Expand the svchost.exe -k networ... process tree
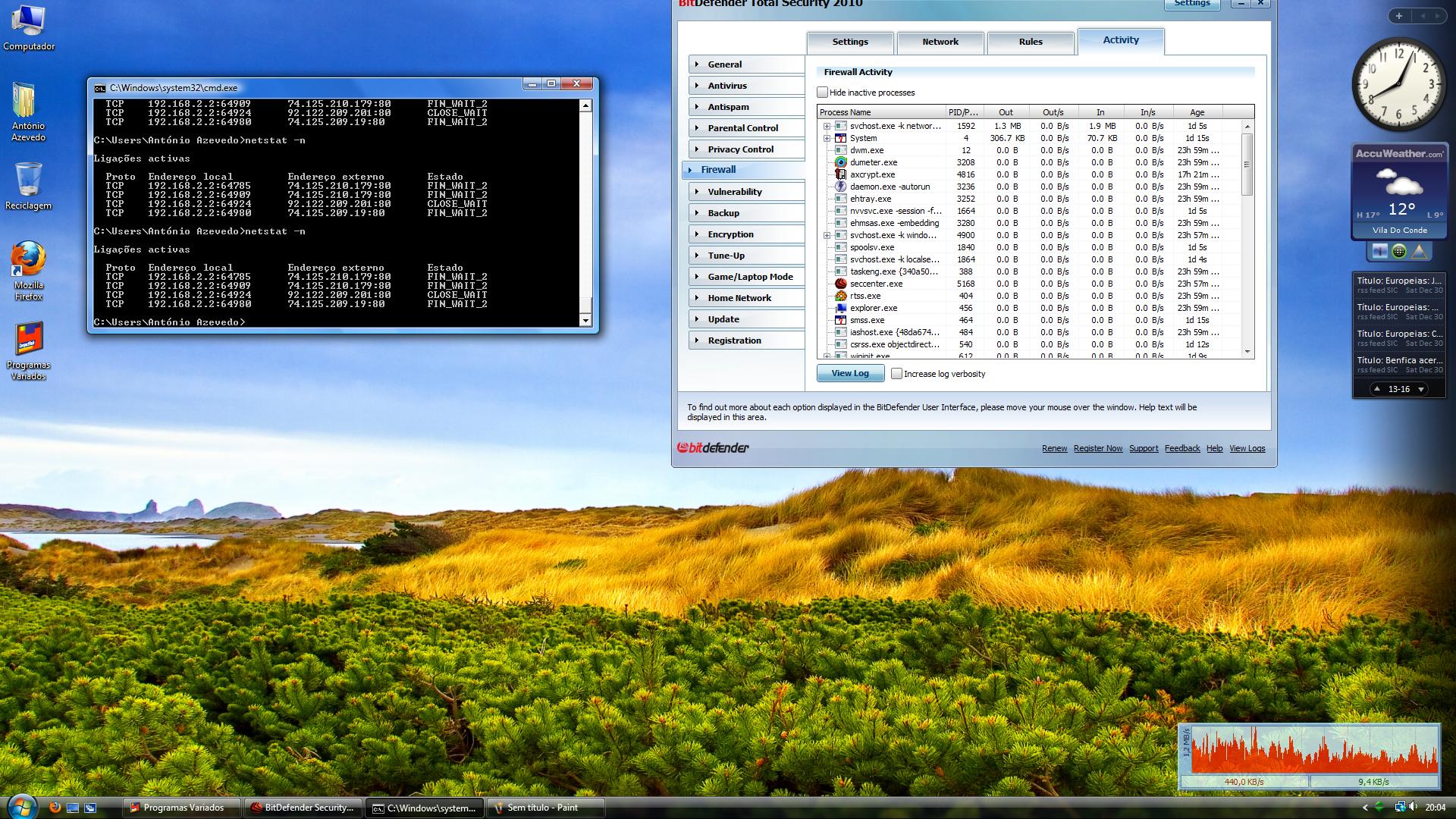This screenshot has height=819, width=1456. pos(827,126)
